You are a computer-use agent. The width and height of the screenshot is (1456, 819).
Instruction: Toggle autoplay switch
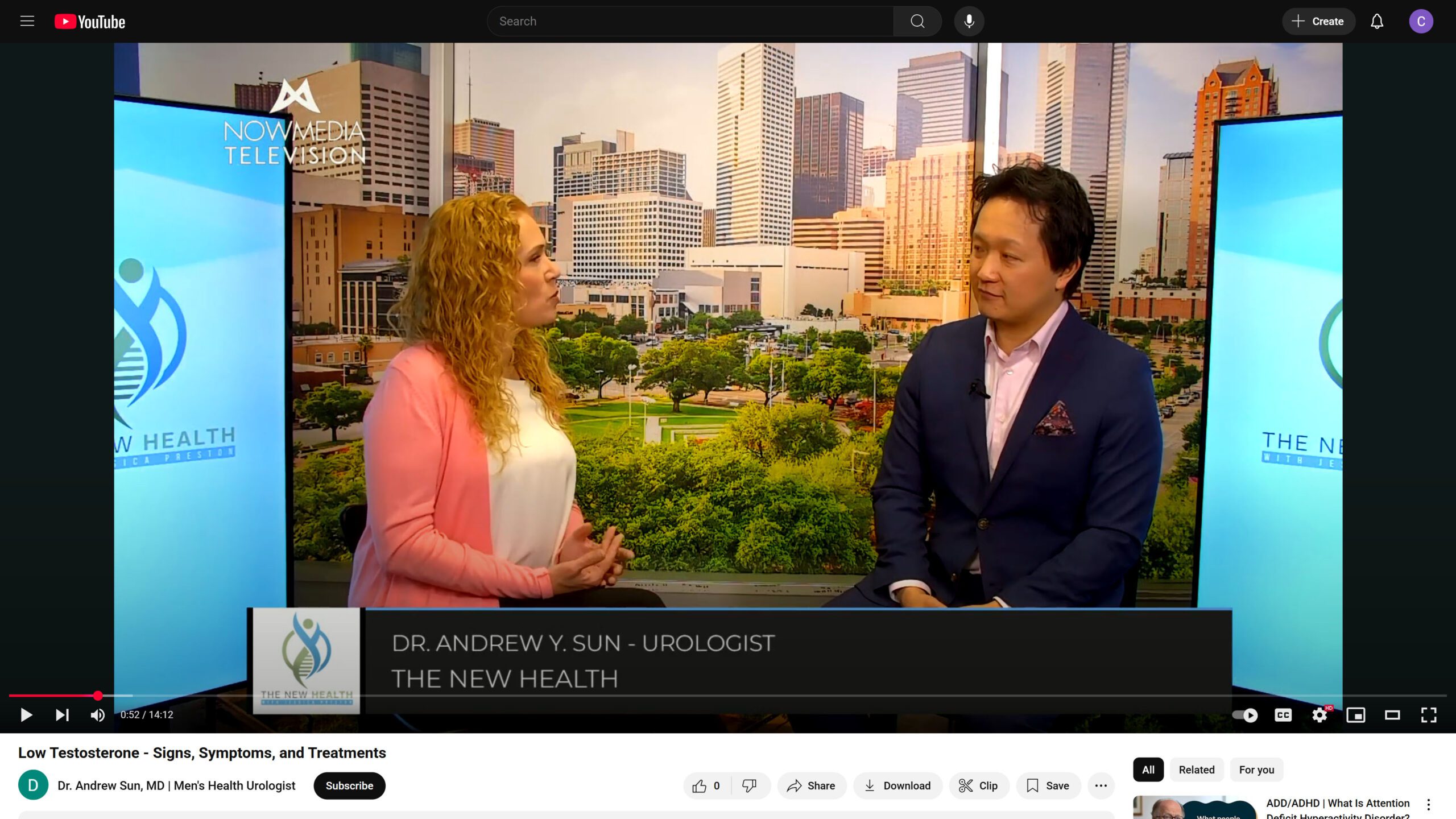tap(1245, 715)
